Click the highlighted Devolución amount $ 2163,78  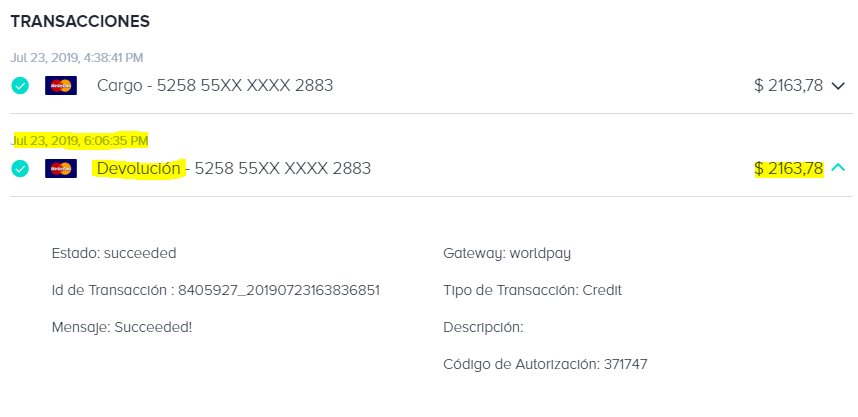(789, 169)
